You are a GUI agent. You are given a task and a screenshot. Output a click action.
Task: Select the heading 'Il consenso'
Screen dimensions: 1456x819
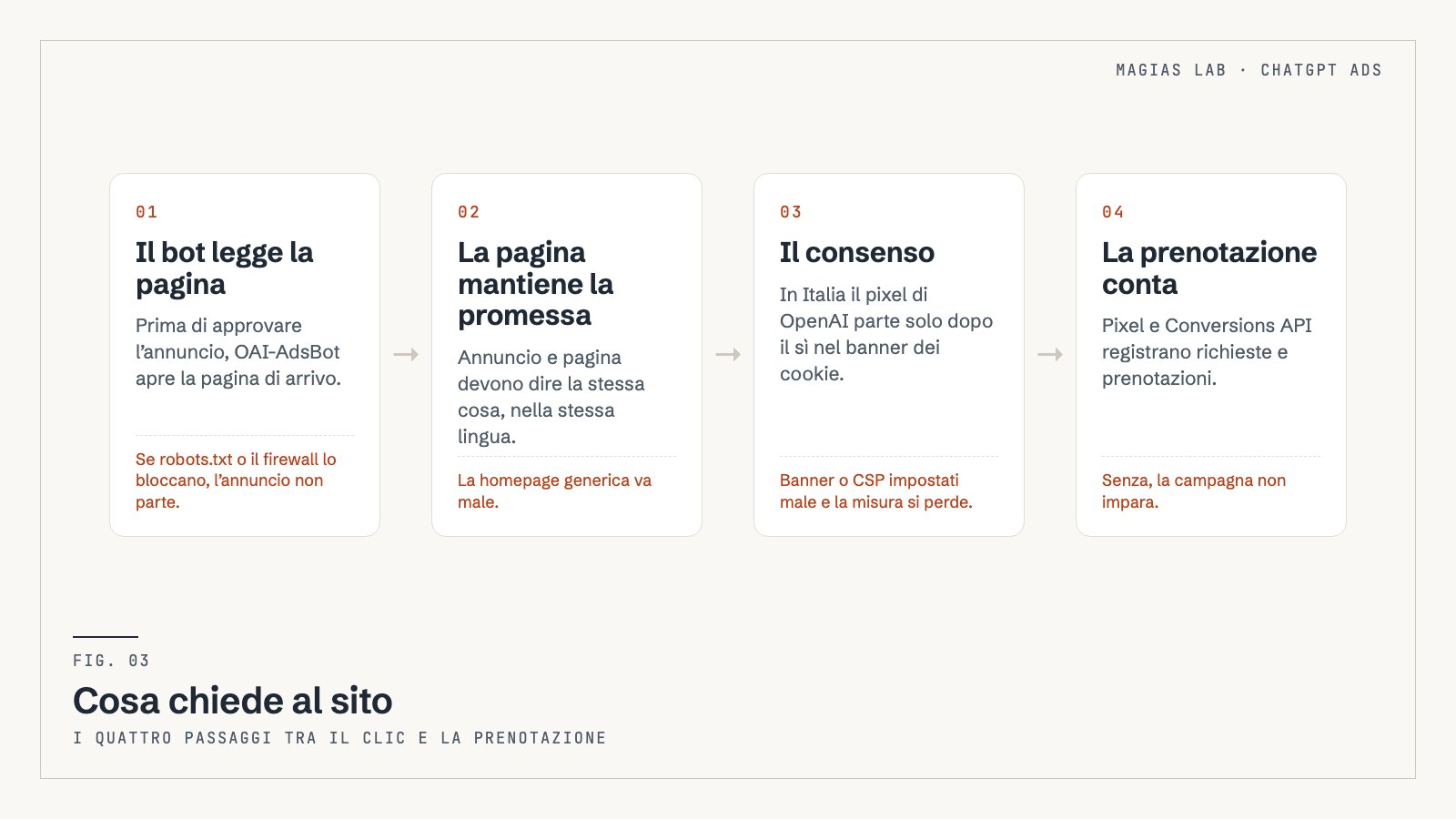click(x=857, y=253)
